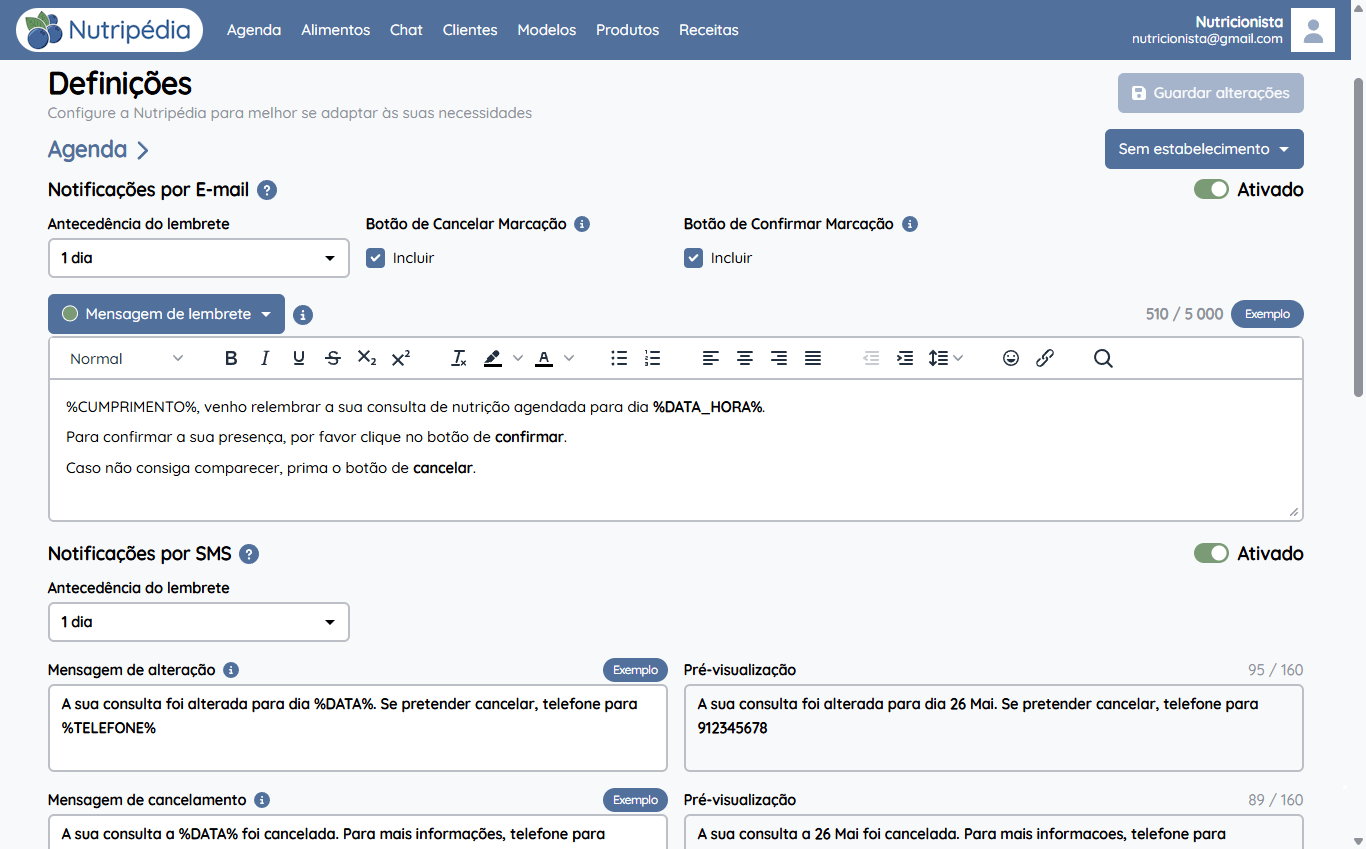
Task: Open Alimentos in top navigation
Action: coord(336,30)
